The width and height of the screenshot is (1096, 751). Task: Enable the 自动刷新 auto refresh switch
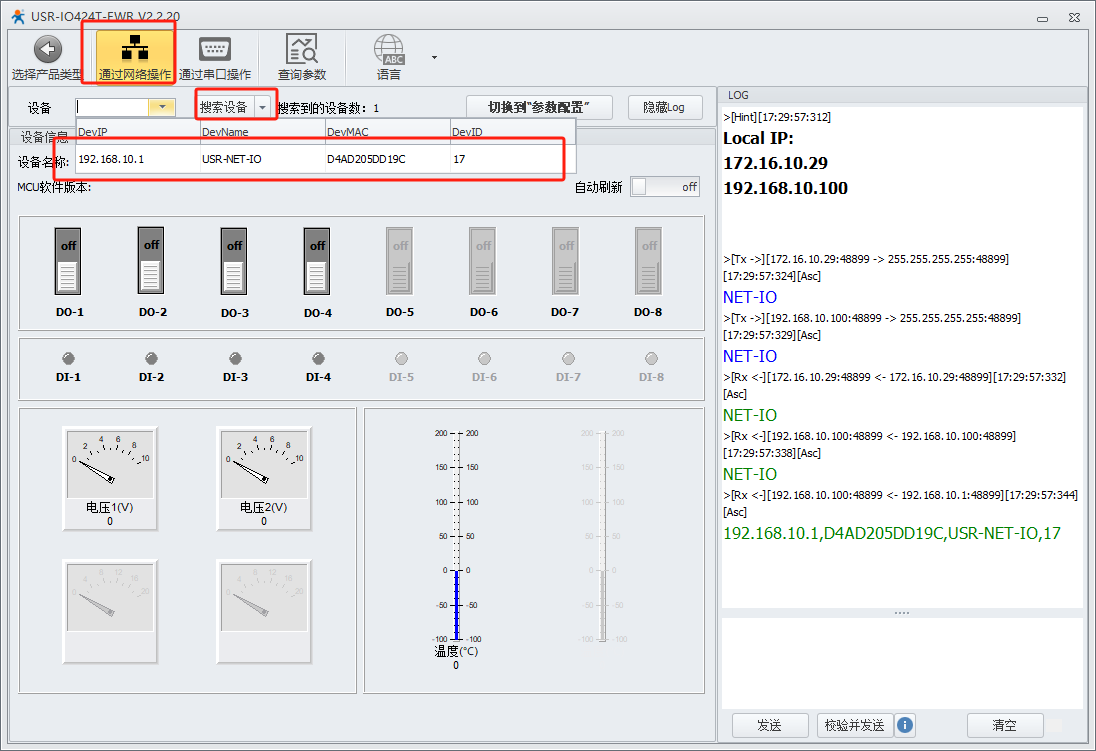(x=665, y=187)
